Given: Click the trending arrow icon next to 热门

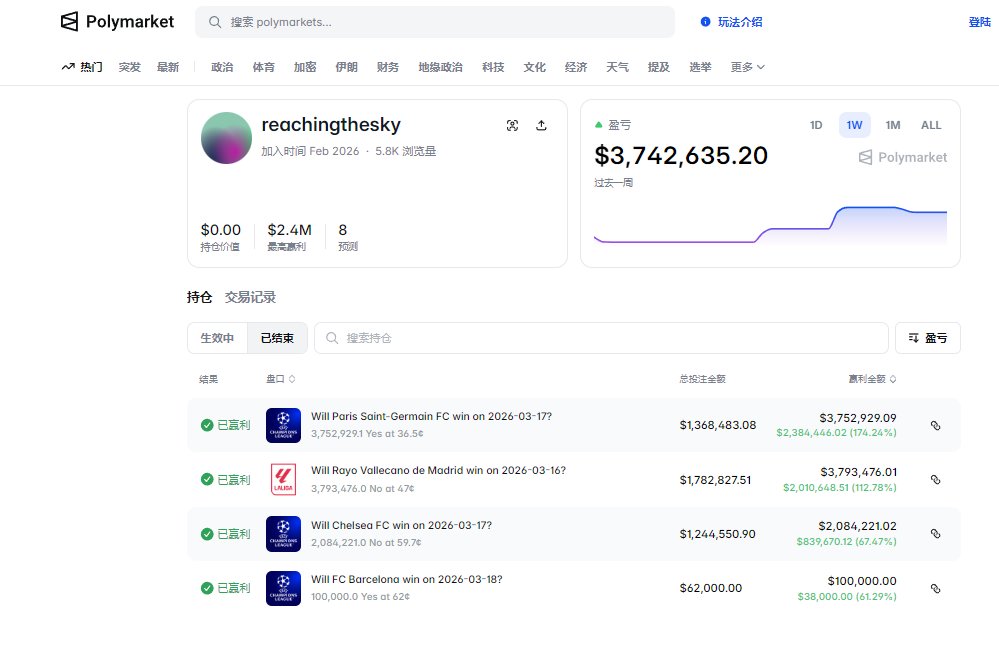Looking at the screenshot, I should (x=68, y=67).
